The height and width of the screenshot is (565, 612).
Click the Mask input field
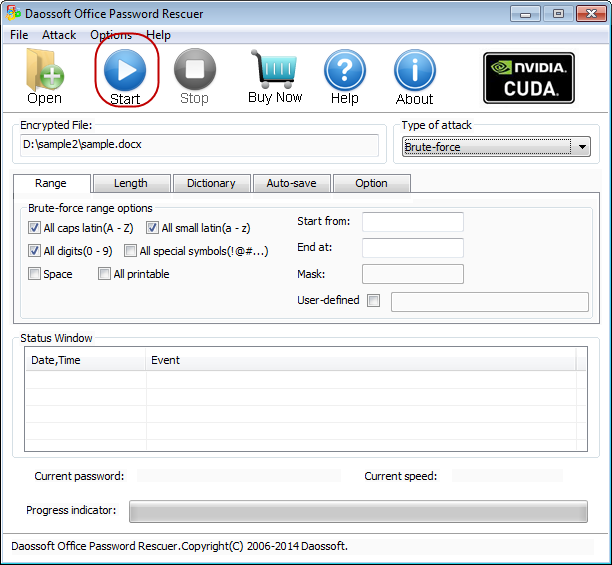point(413,274)
